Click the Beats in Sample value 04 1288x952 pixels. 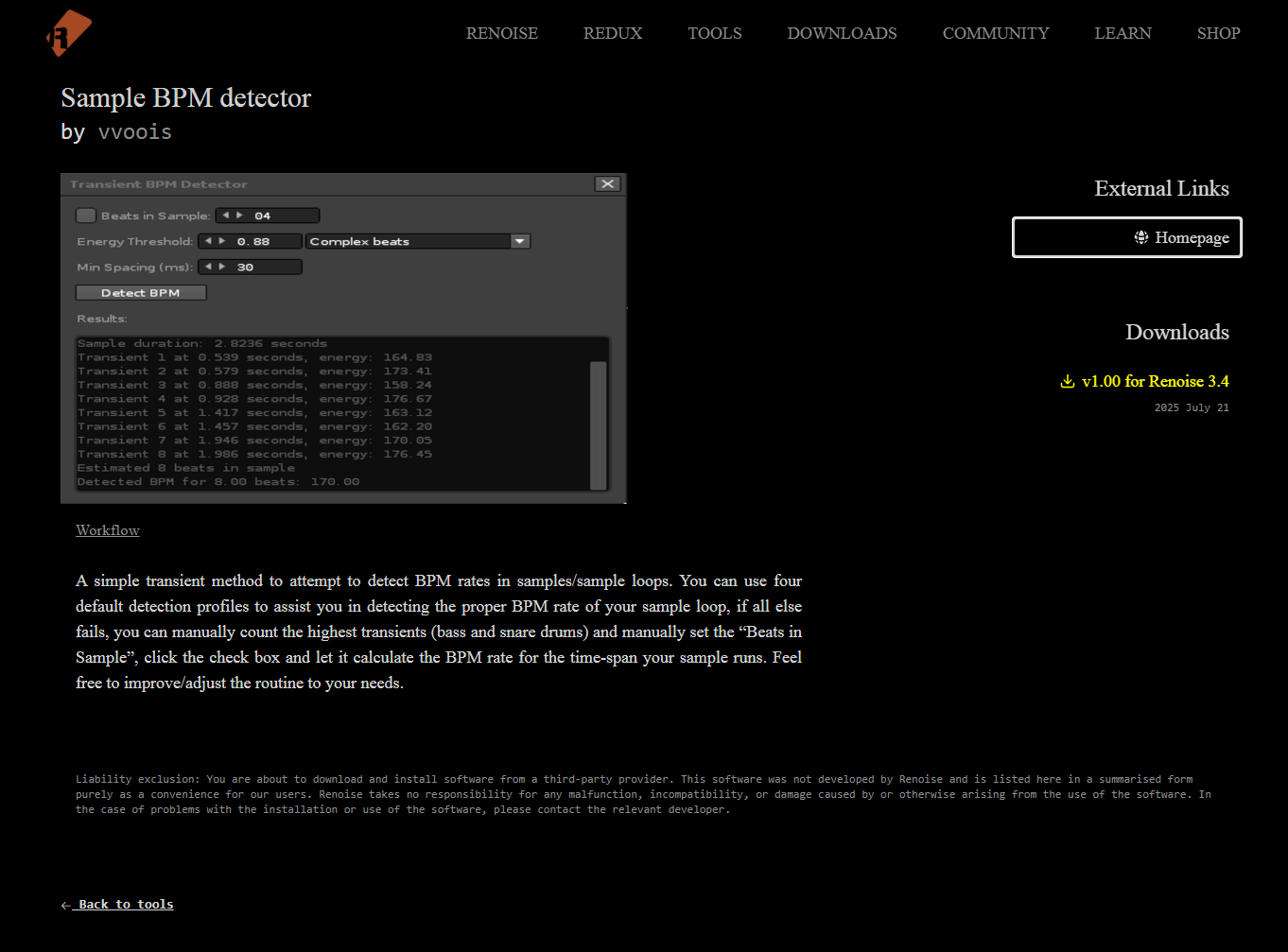[263, 216]
